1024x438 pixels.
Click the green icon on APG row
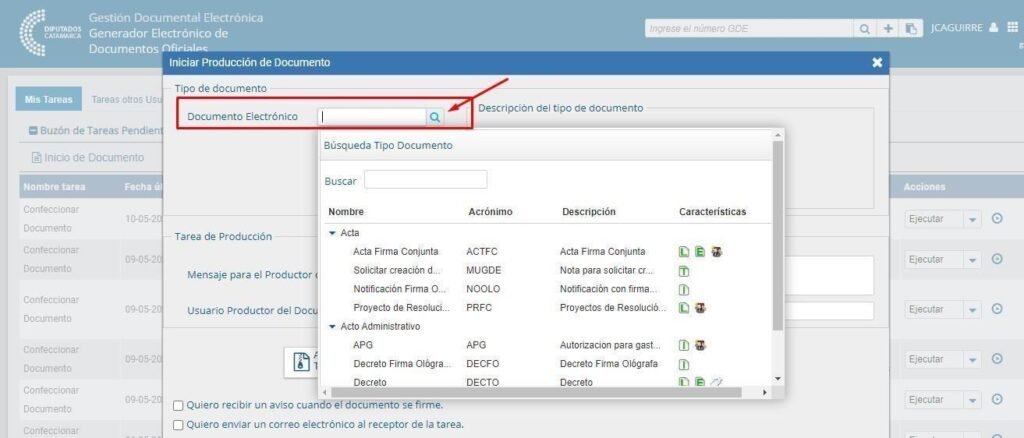(684, 345)
